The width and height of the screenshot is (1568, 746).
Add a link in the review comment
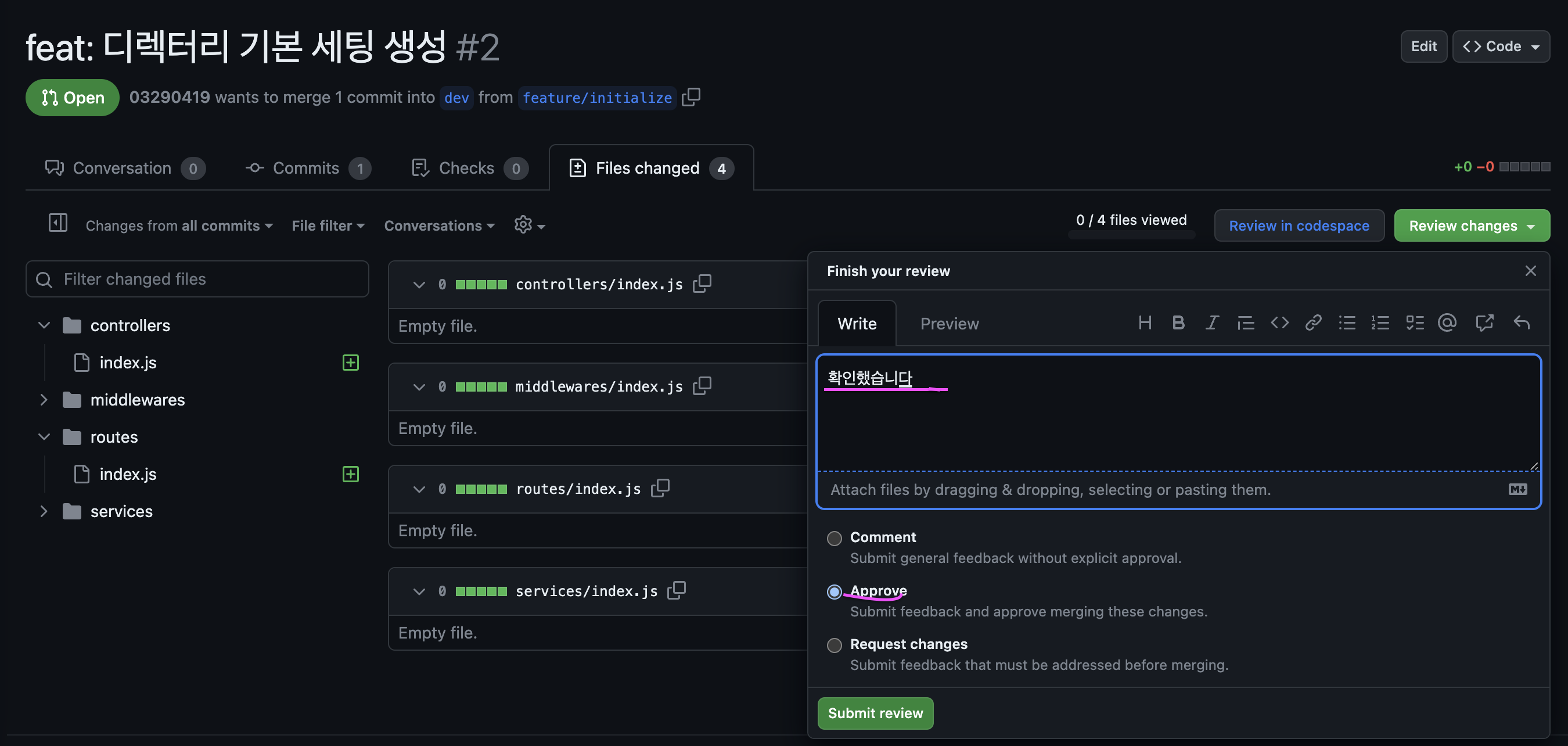pos(1313,323)
